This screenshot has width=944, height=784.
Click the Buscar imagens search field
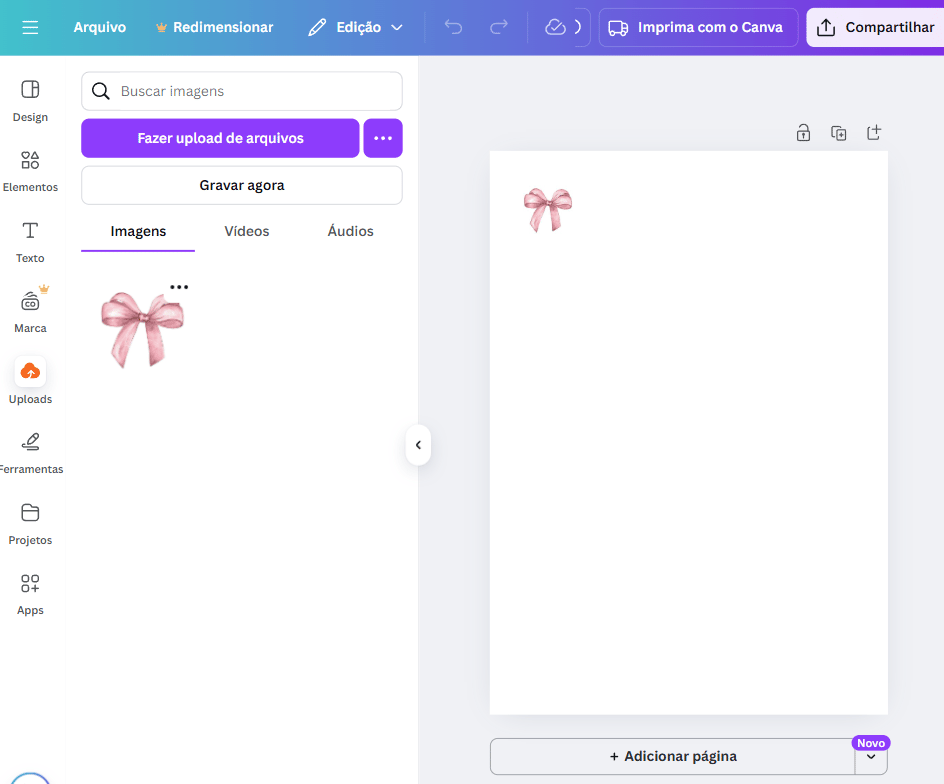[x=242, y=91]
